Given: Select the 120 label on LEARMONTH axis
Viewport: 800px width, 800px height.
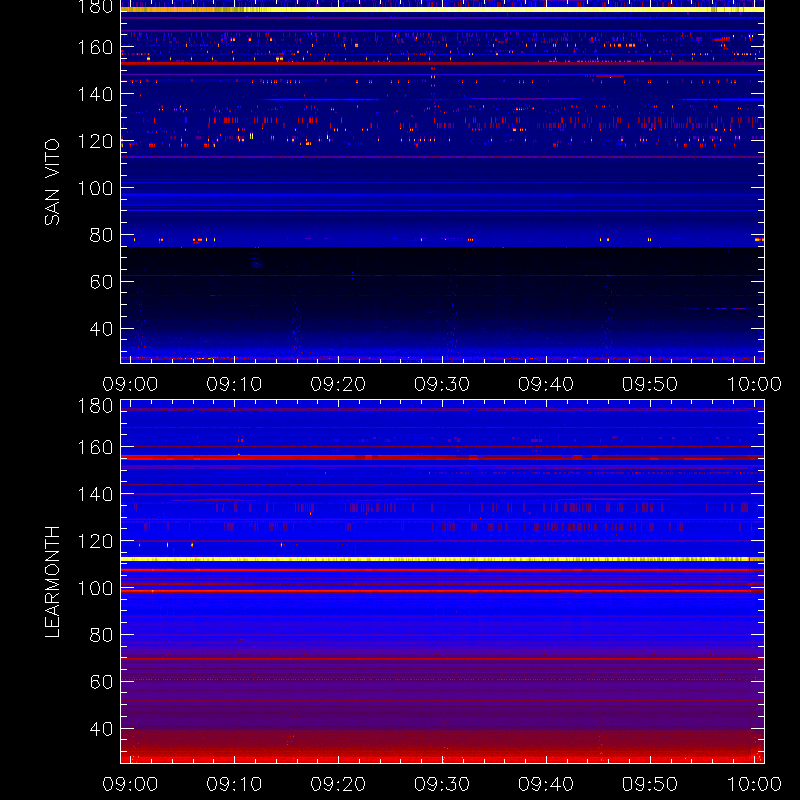Looking at the screenshot, I should [95, 541].
